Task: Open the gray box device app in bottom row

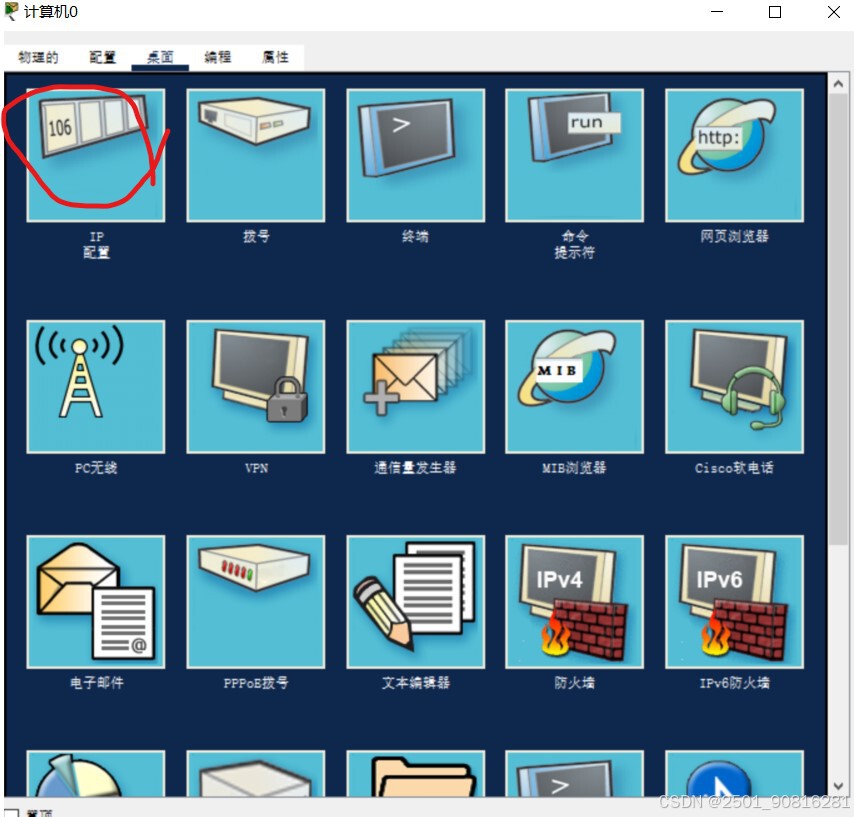Action: [255, 773]
